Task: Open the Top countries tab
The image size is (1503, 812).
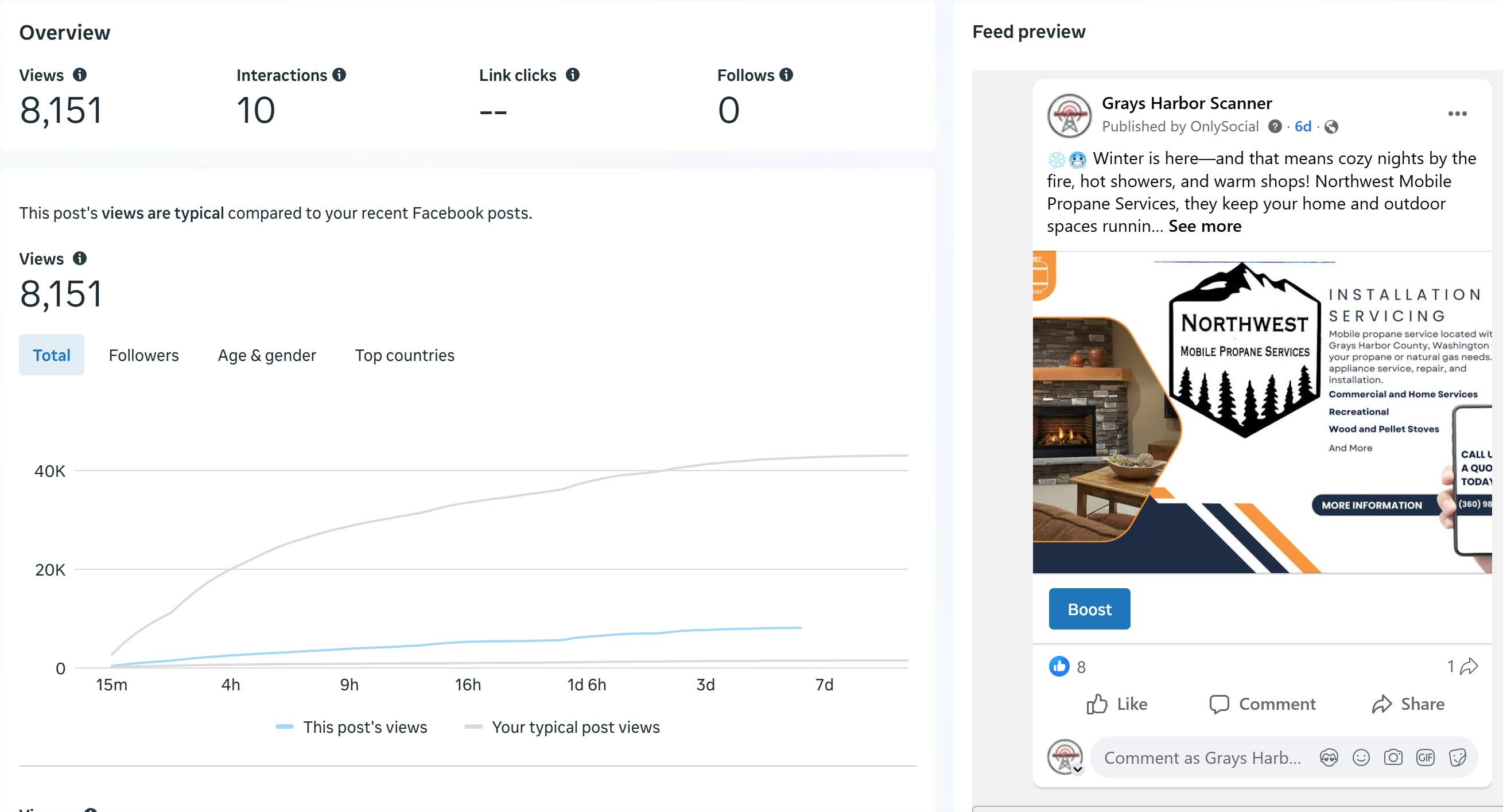Action: (405, 355)
